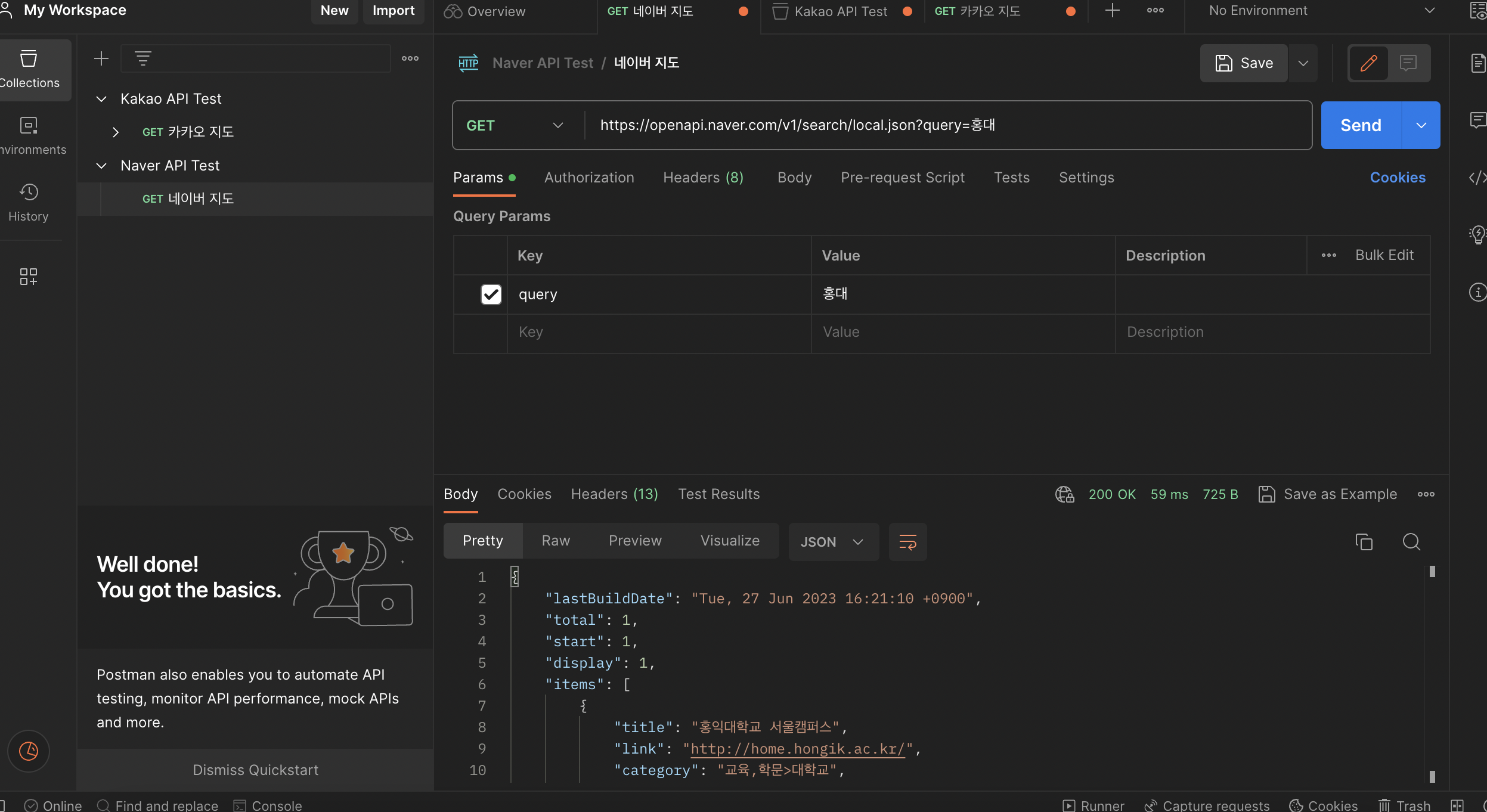Open the collections panel more options menu
The height and width of the screenshot is (812, 1487).
pos(410,58)
